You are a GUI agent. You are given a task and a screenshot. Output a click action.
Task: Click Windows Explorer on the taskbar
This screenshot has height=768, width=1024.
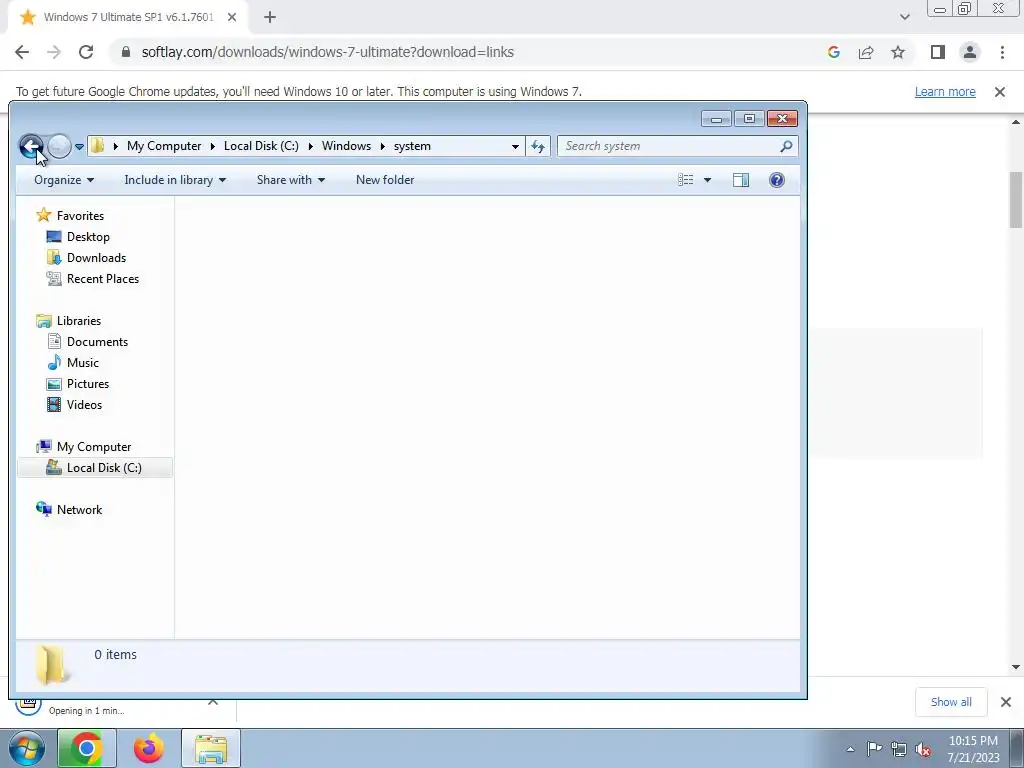click(x=211, y=748)
